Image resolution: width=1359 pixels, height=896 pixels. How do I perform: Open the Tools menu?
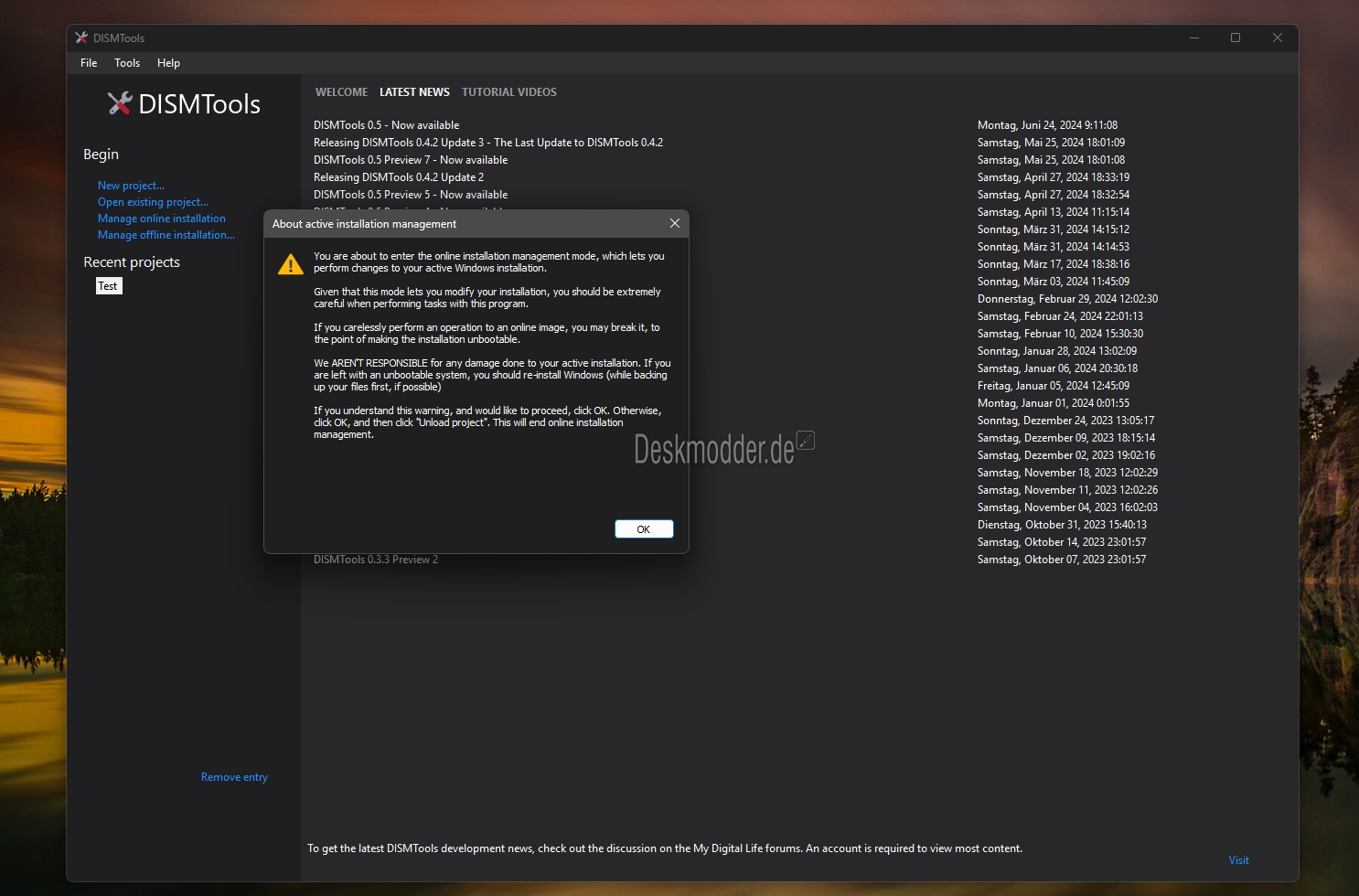coord(127,63)
